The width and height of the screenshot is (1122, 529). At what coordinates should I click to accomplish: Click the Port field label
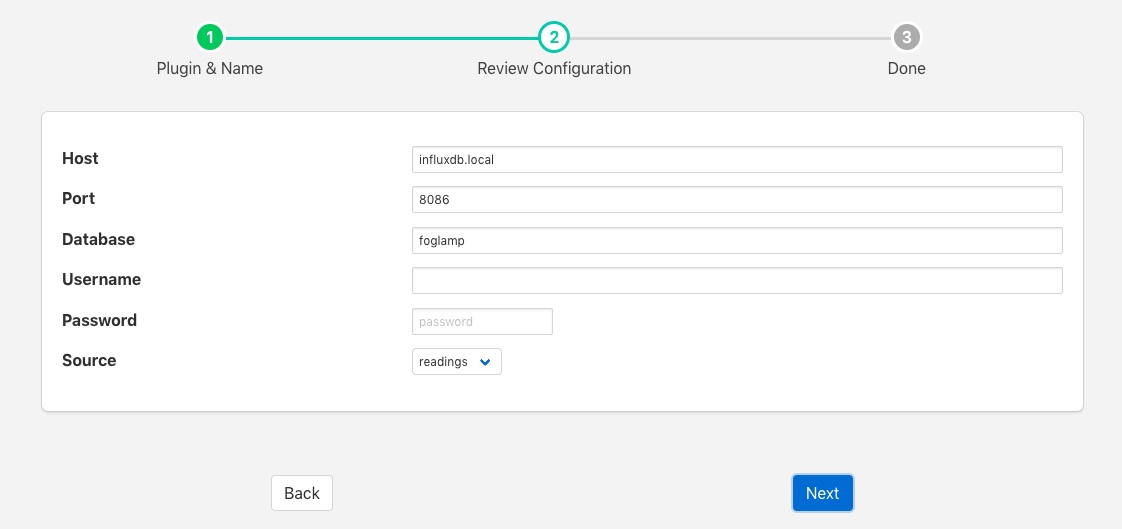coord(78,199)
